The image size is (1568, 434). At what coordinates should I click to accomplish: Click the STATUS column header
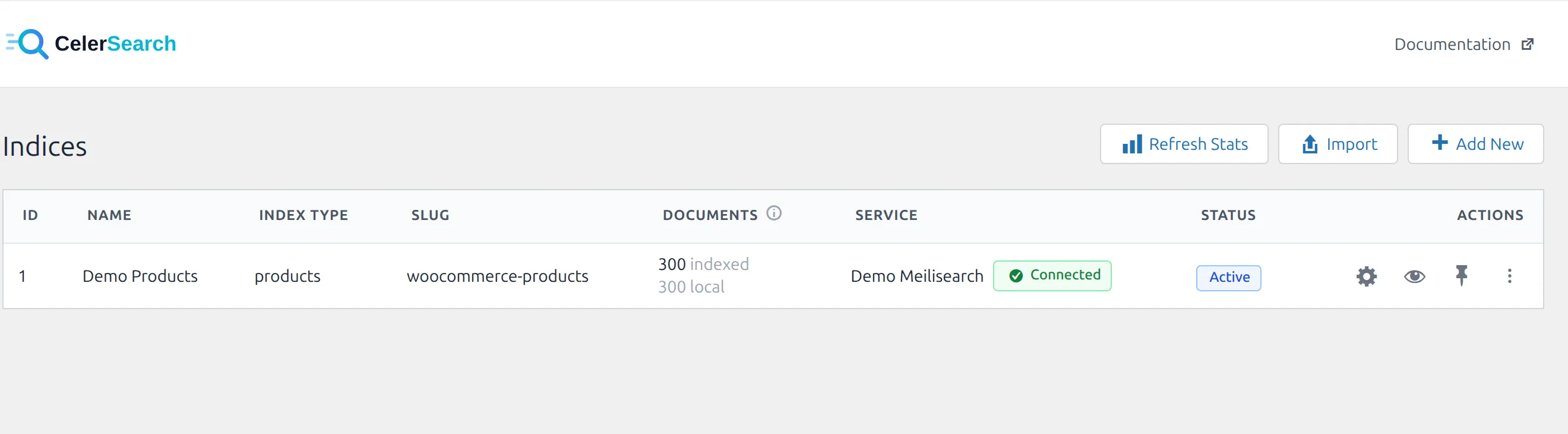(x=1228, y=215)
